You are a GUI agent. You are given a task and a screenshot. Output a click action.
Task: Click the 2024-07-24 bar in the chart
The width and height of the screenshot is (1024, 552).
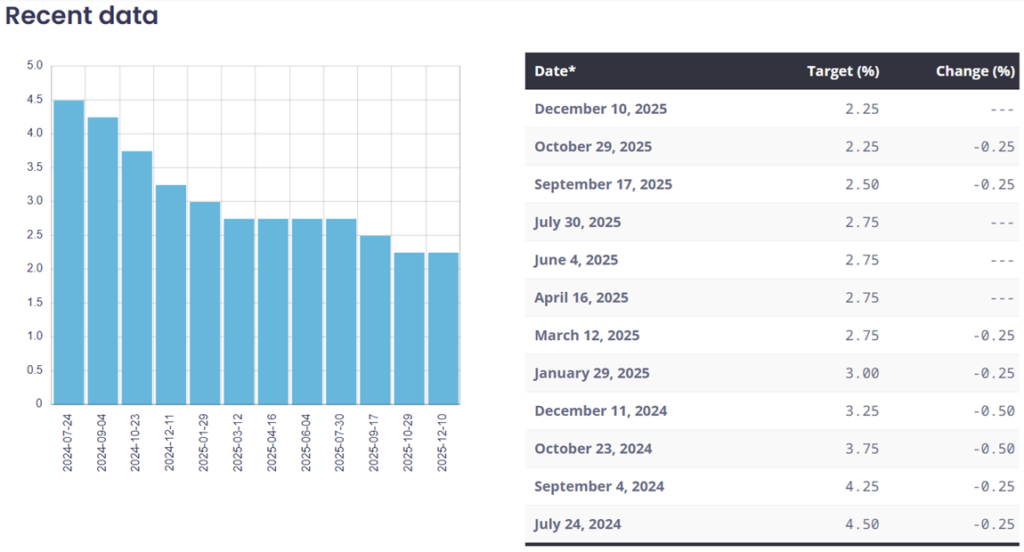[x=69, y=252]
